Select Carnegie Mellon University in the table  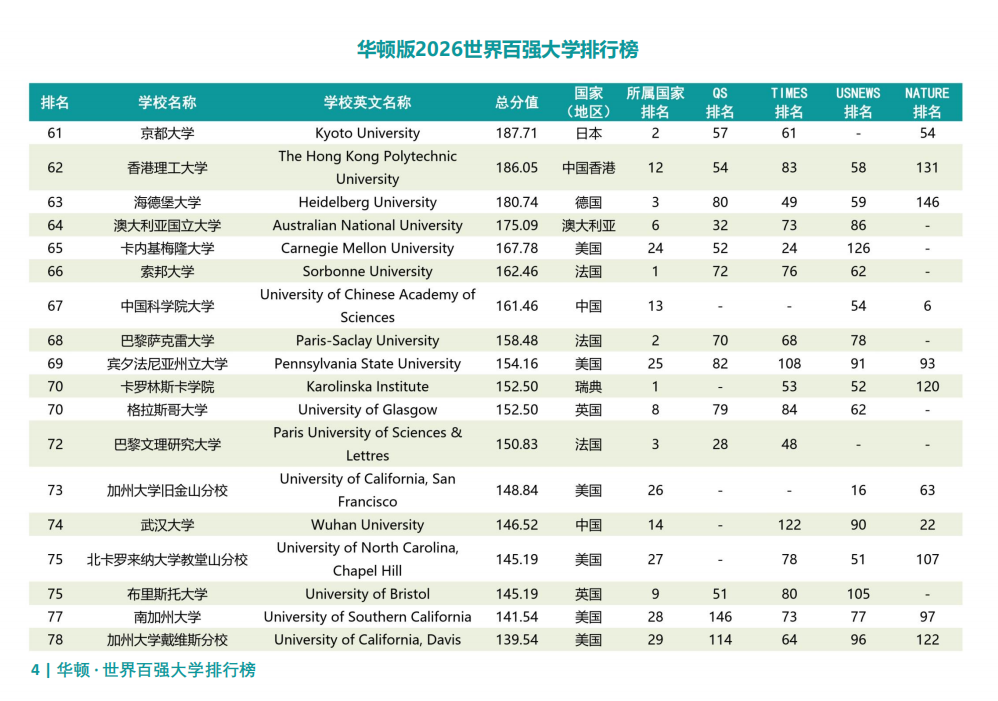click(367, 248)
